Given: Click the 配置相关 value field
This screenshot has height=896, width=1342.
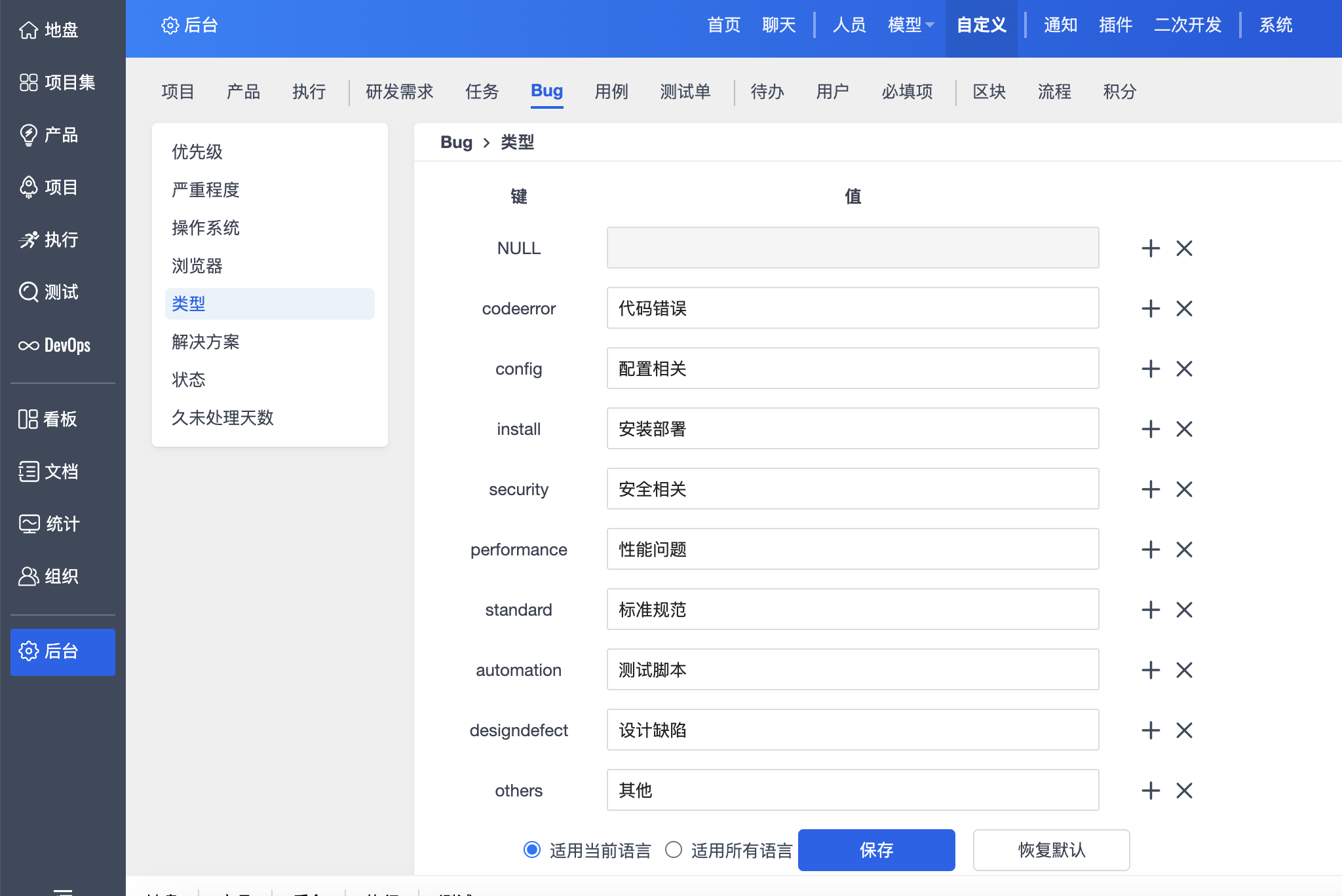Looking at the screenshot, I should pyautogui.click(x=853, y=368).
